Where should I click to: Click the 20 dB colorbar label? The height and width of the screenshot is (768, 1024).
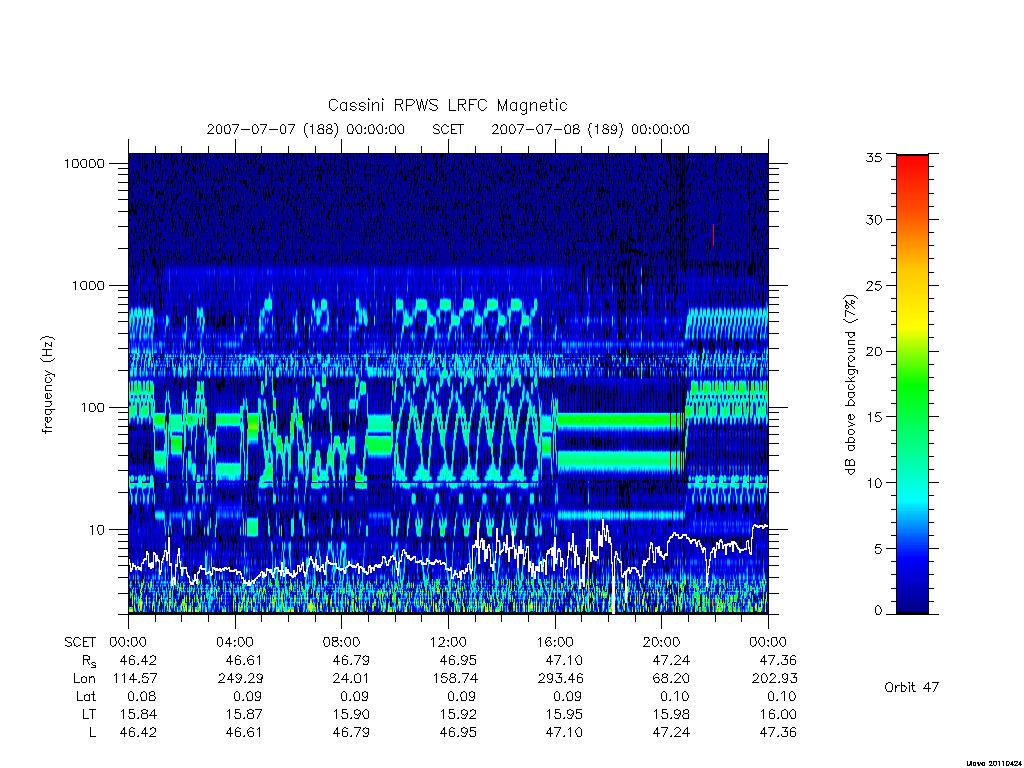click(873, 351)
